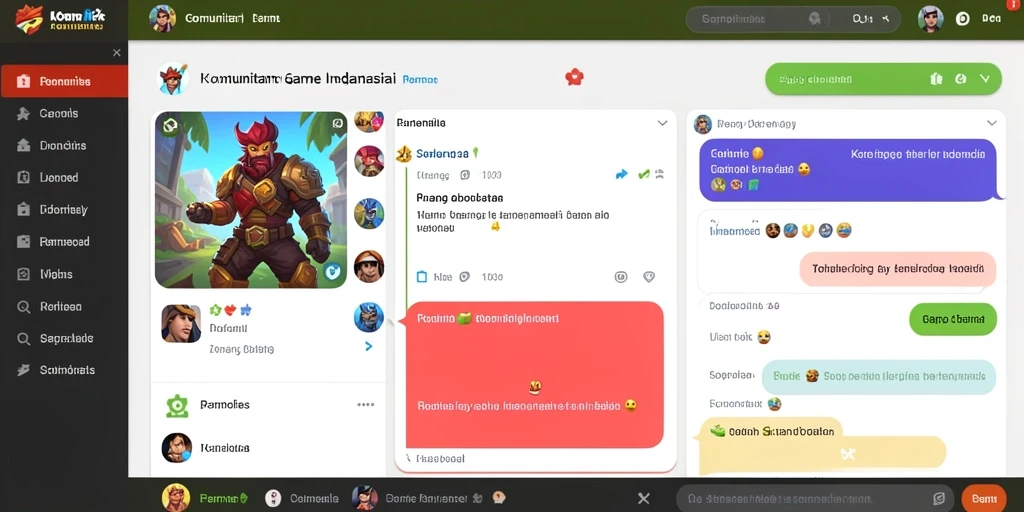Click the large red chat bubble
1024x512 pixels.
pyautogui.click(x=534, y=375)
